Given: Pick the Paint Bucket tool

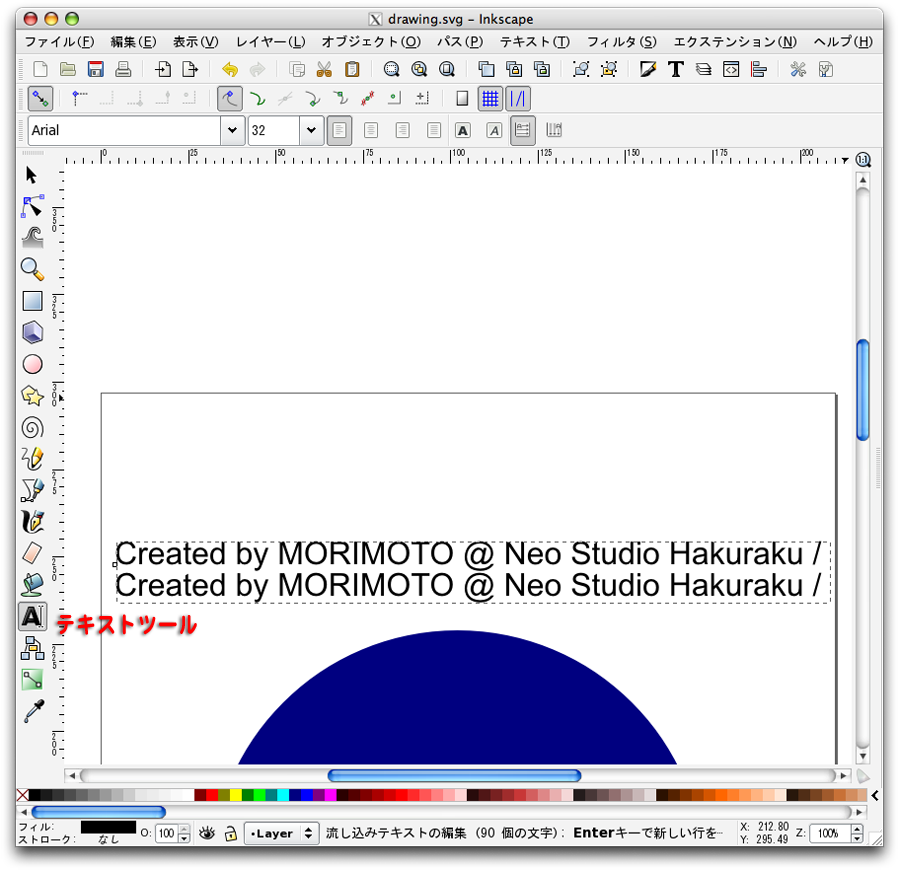Looking at the screenshot, I should (x=32, y=585).
